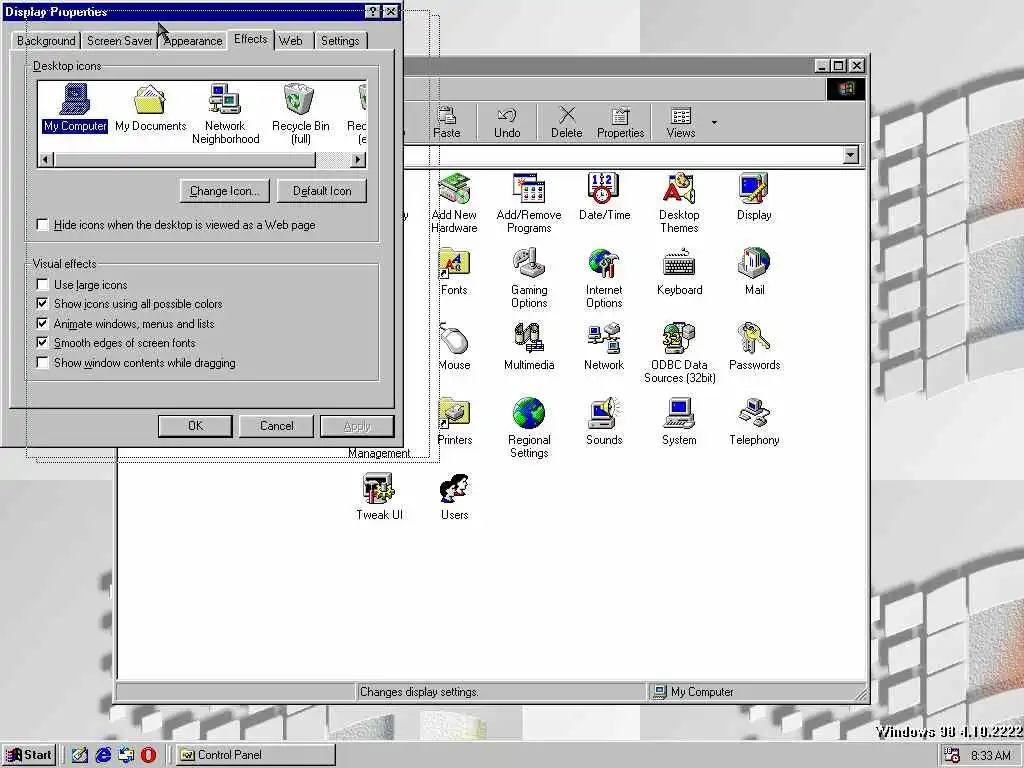This screenshot has width=1024, height=768.
Task: Switch to Web tab
Action: [291, 40]
